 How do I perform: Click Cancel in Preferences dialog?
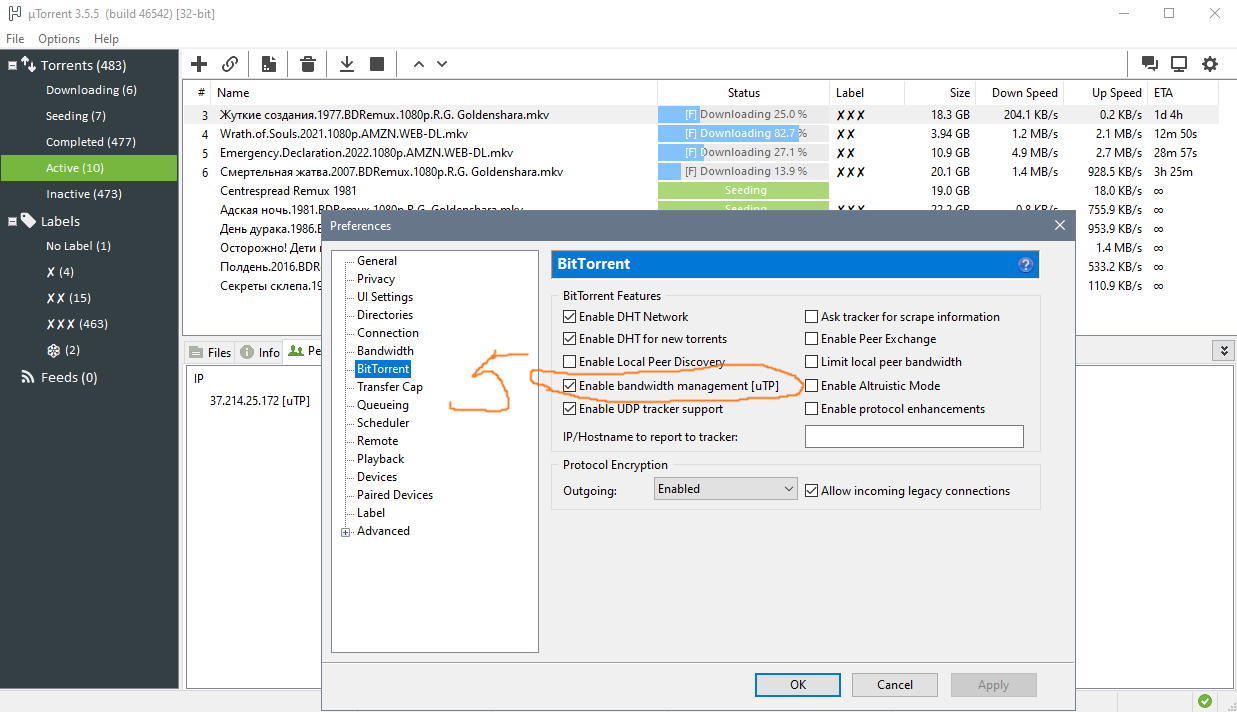(x=895, y=685)
